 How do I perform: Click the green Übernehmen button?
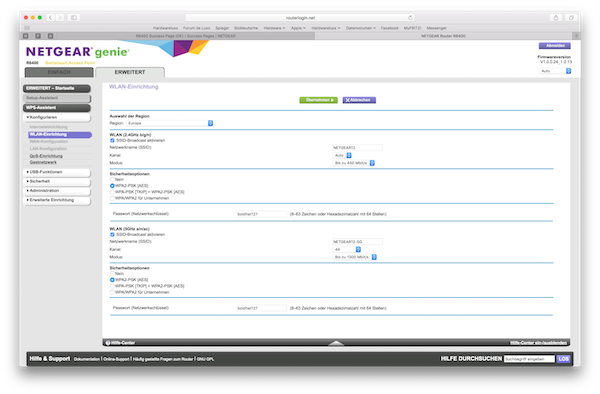[318, 100]
